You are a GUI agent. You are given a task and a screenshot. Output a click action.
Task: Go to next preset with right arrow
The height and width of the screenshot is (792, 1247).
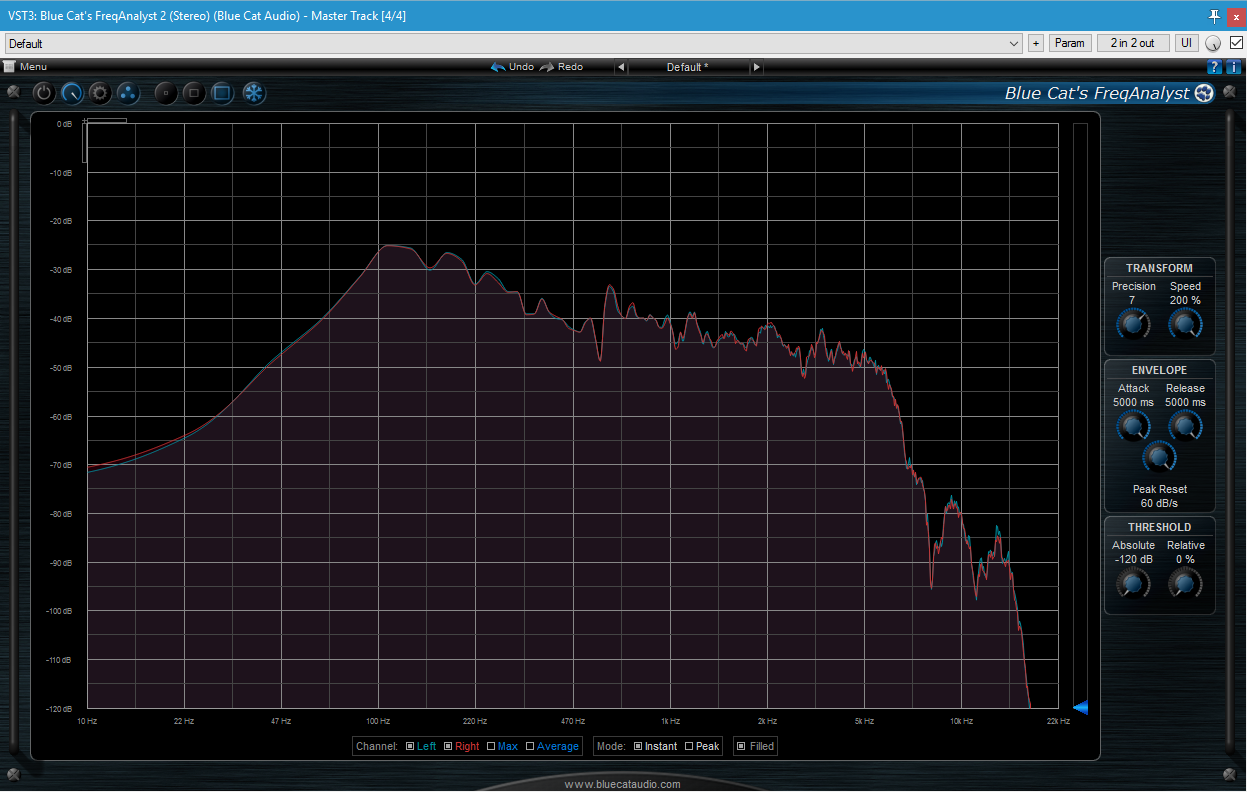(757, 67)
